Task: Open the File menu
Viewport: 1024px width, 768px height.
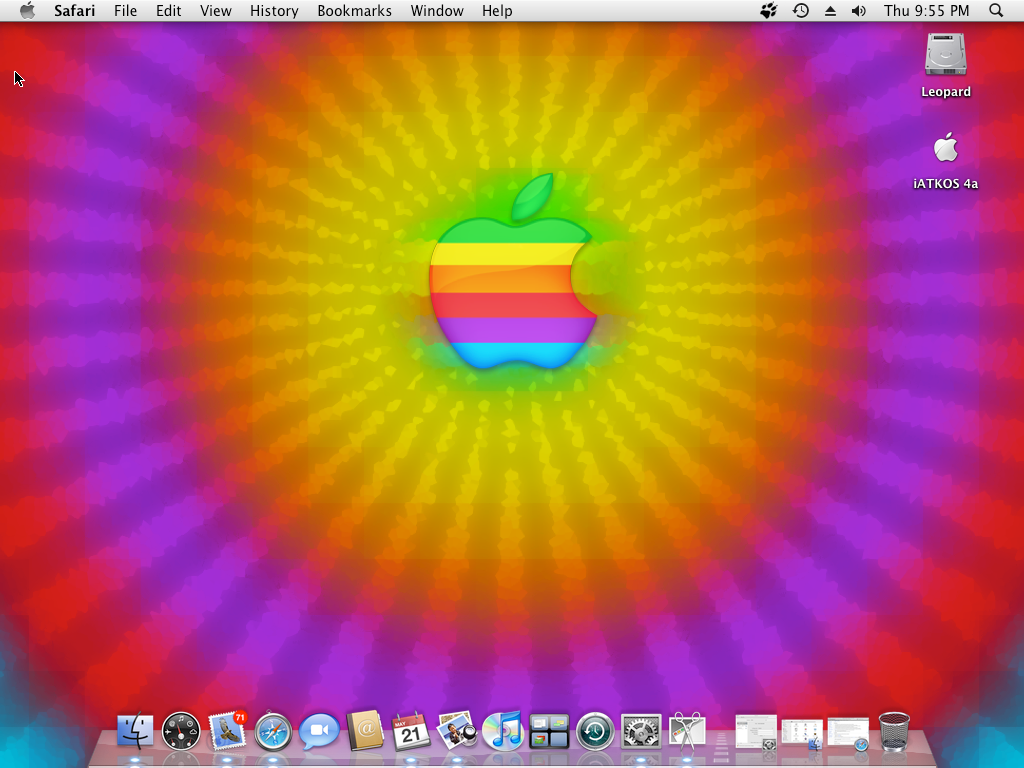Action: click(125, 11)
